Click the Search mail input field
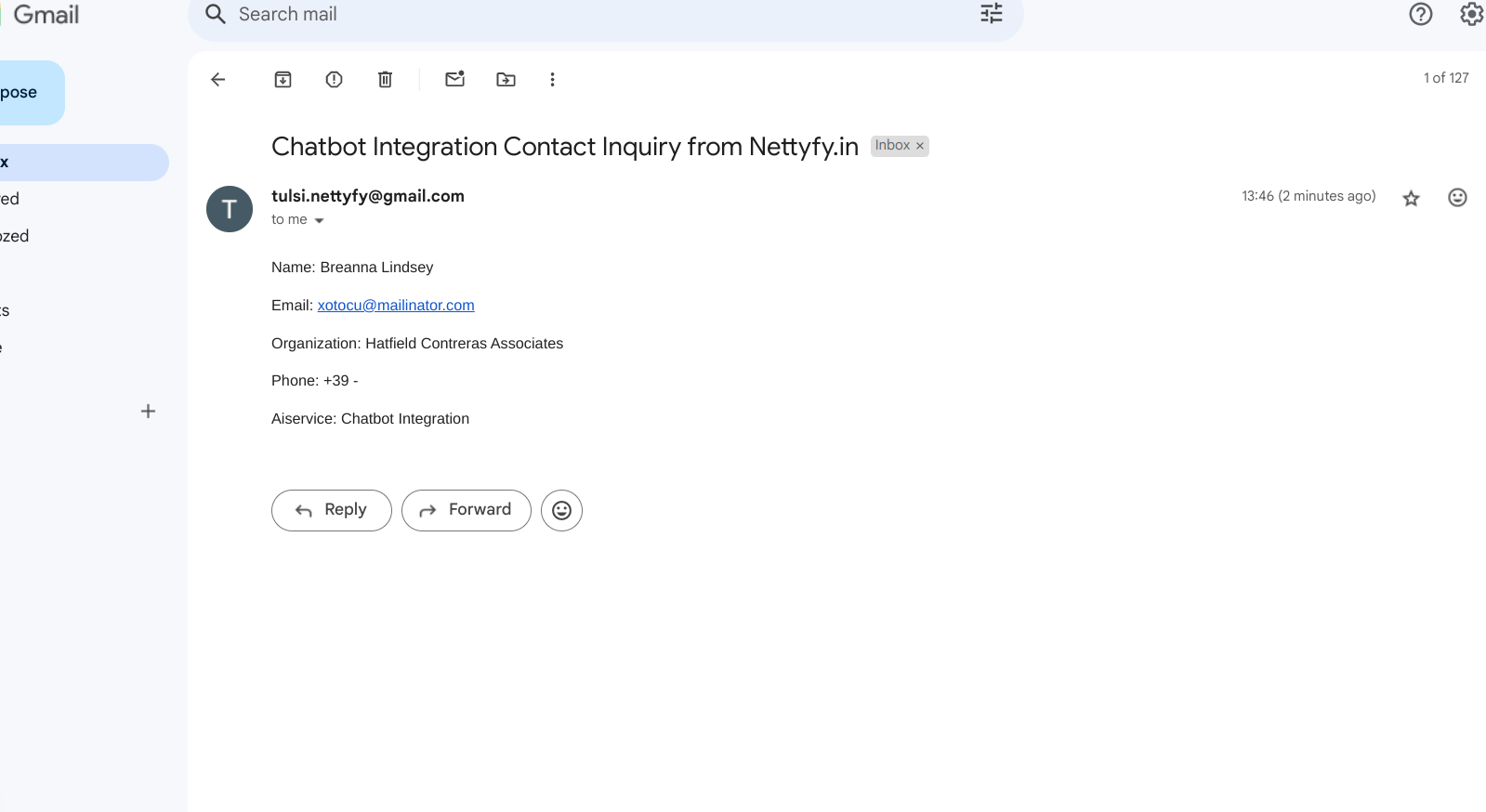Image resolution: width=1486 pixels, height=812 pixels. tap(595, 15)
